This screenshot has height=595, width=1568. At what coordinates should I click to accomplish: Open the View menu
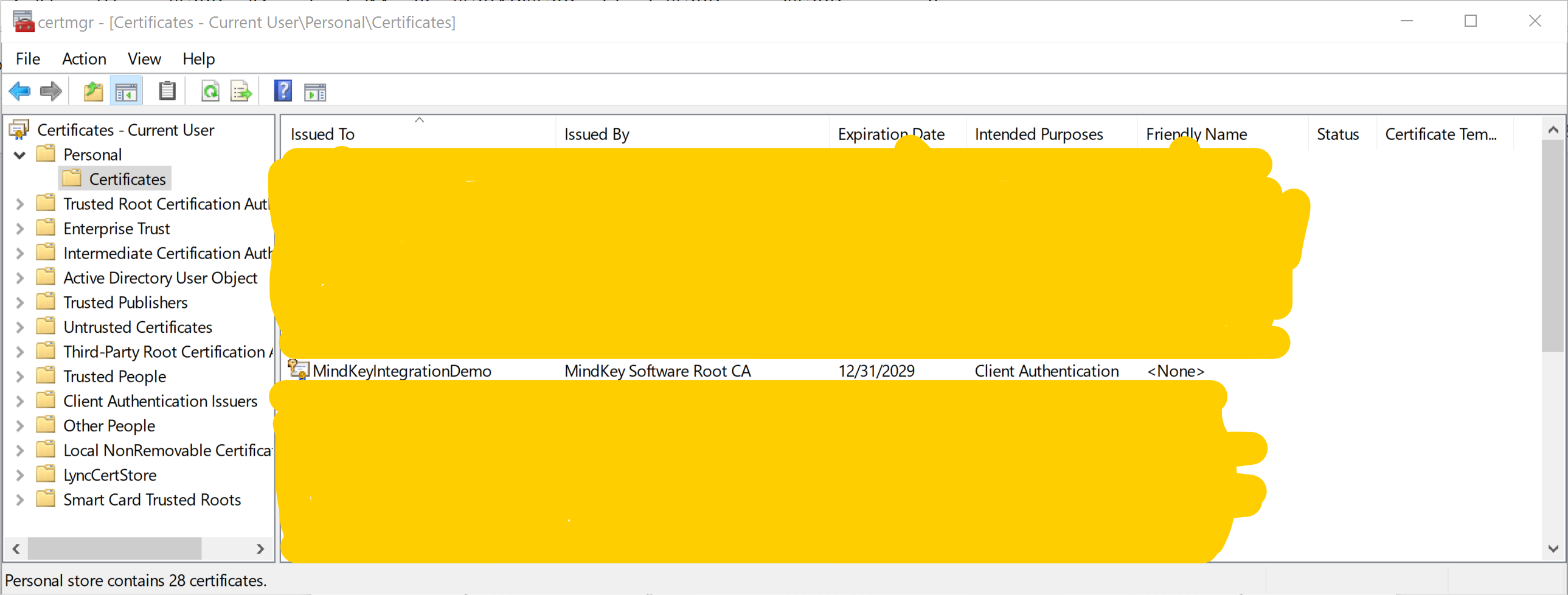point(144,59)
